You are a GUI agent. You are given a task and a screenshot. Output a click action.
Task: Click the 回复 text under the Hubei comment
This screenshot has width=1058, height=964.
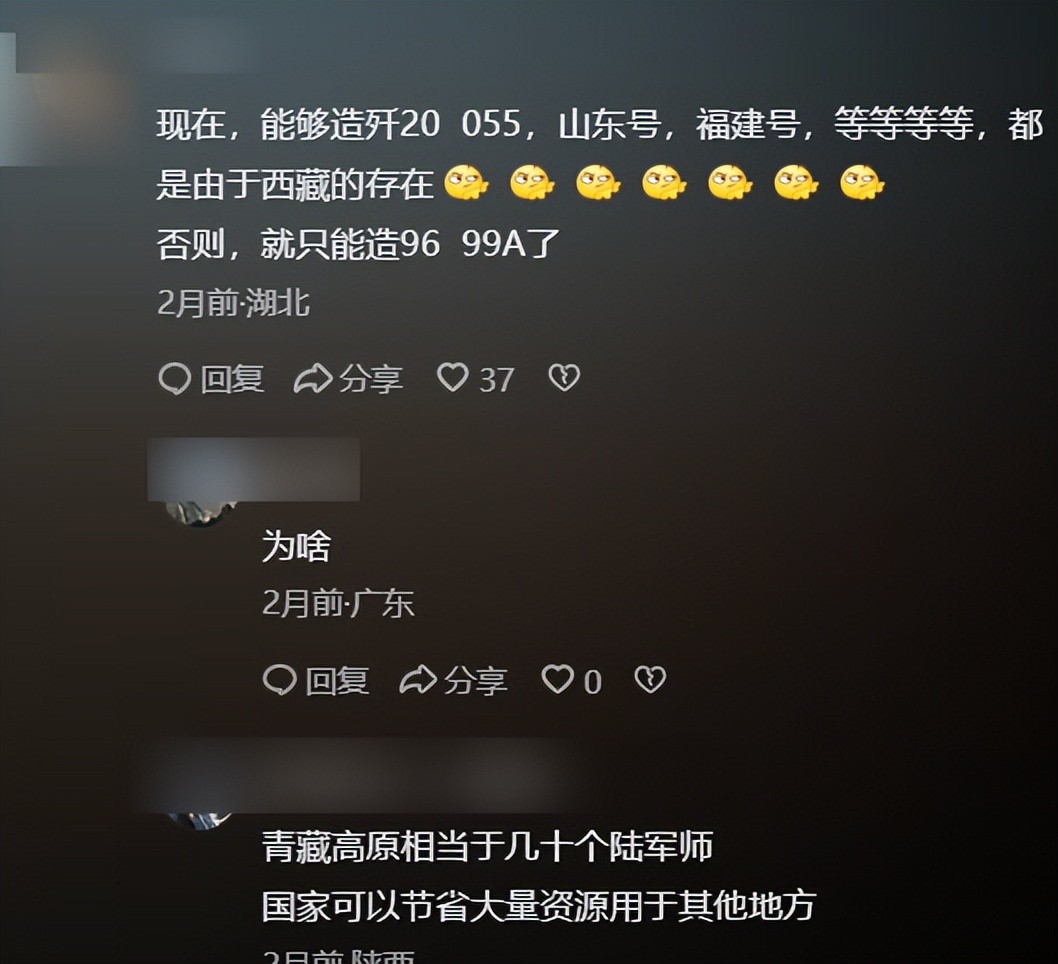232,378
